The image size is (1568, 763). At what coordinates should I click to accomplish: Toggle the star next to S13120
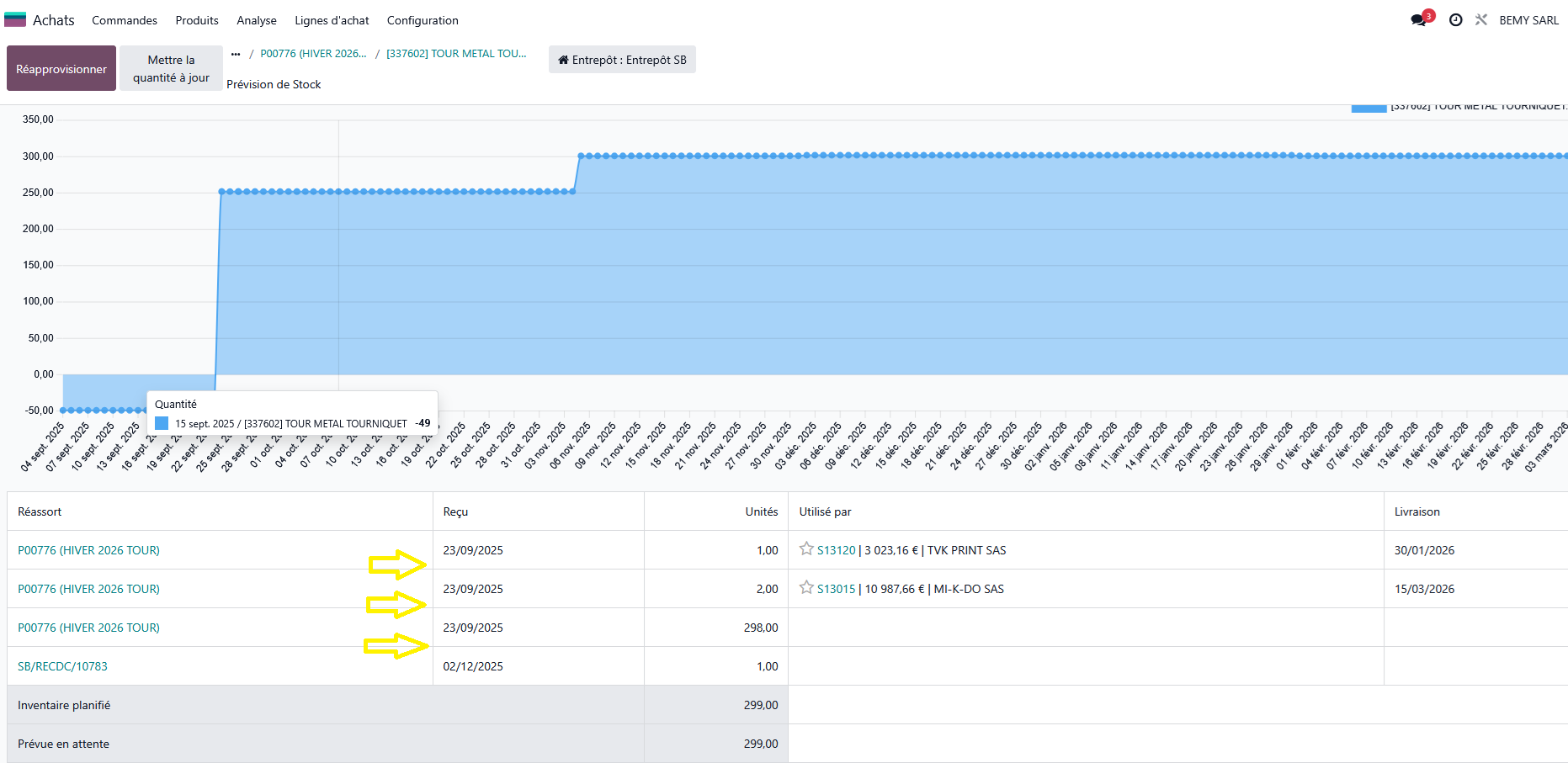pos(806,549)
